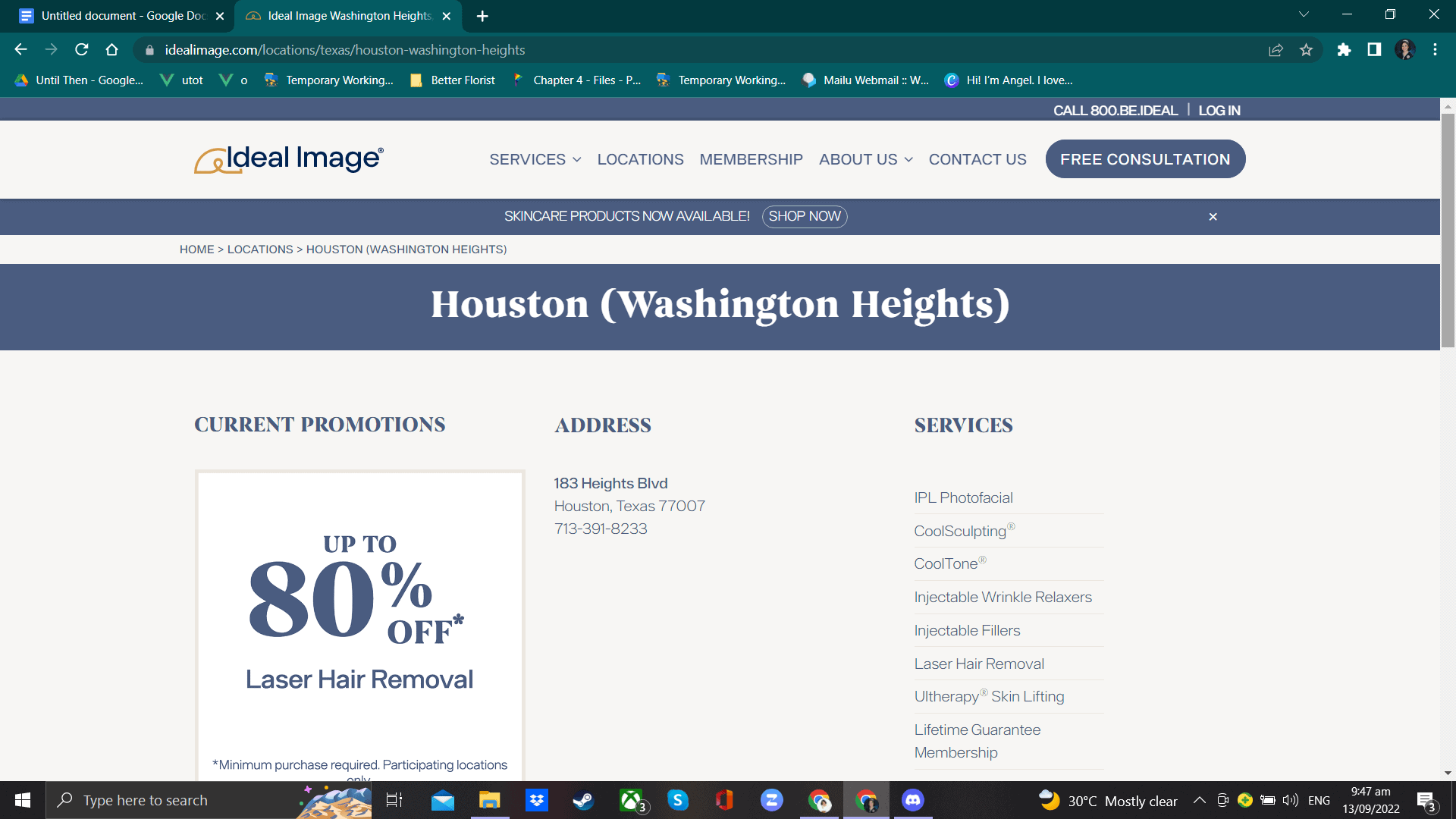Click the address bar URL

[345, 50]
